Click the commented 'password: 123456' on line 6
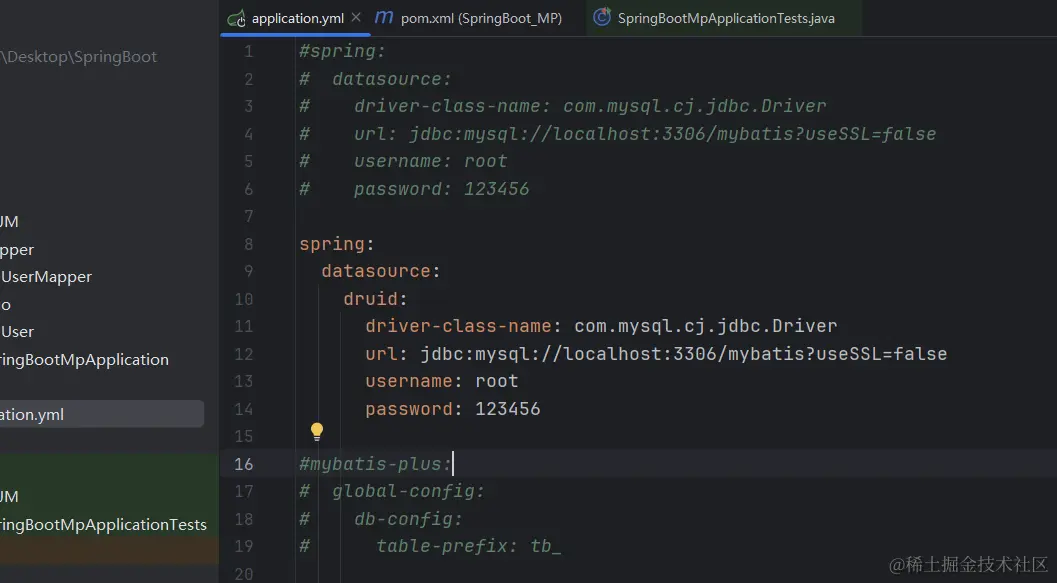The image size is (1057, 583). coord(442,189)
